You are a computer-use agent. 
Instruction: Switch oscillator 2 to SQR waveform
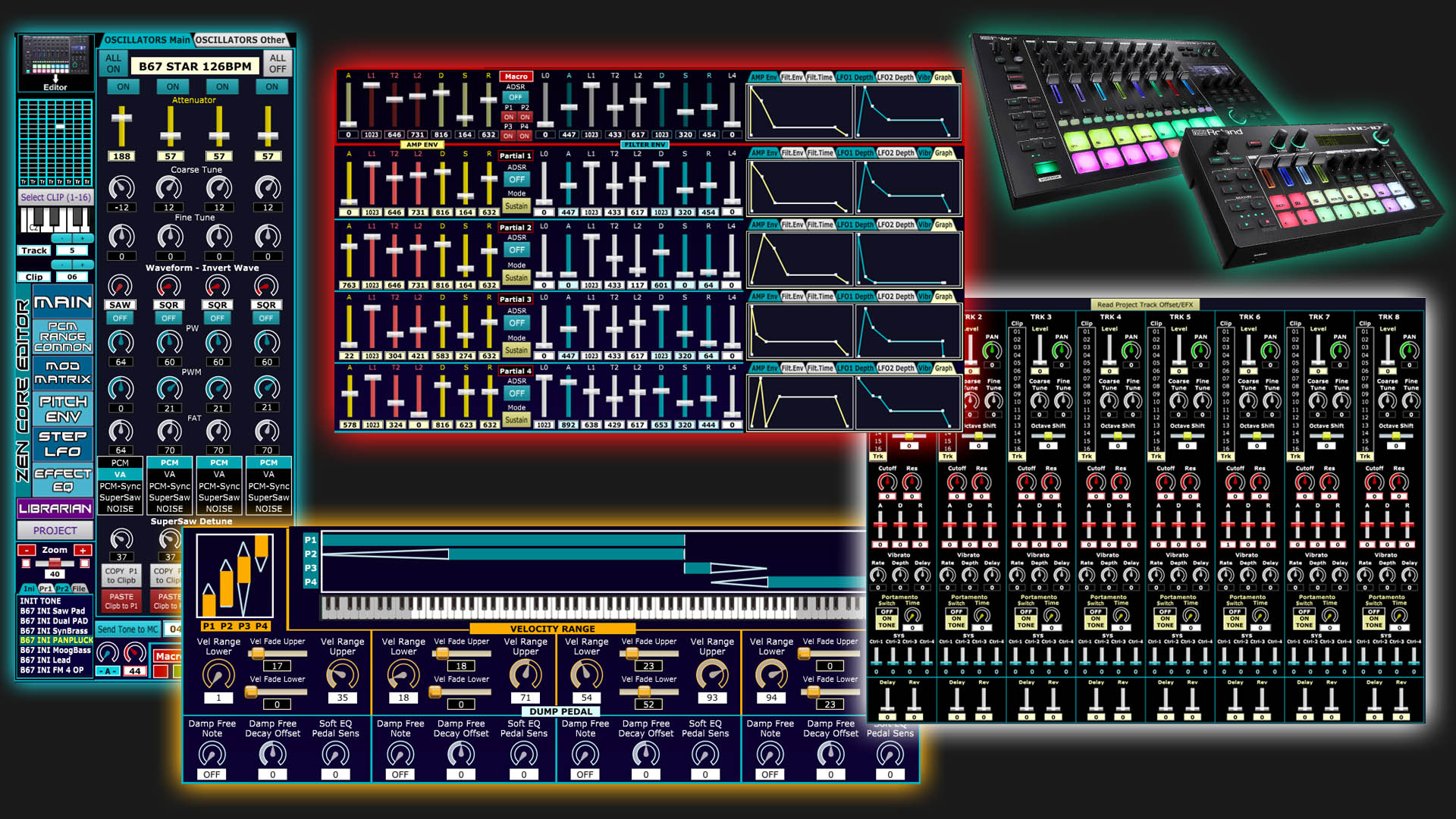pos(168,305)
